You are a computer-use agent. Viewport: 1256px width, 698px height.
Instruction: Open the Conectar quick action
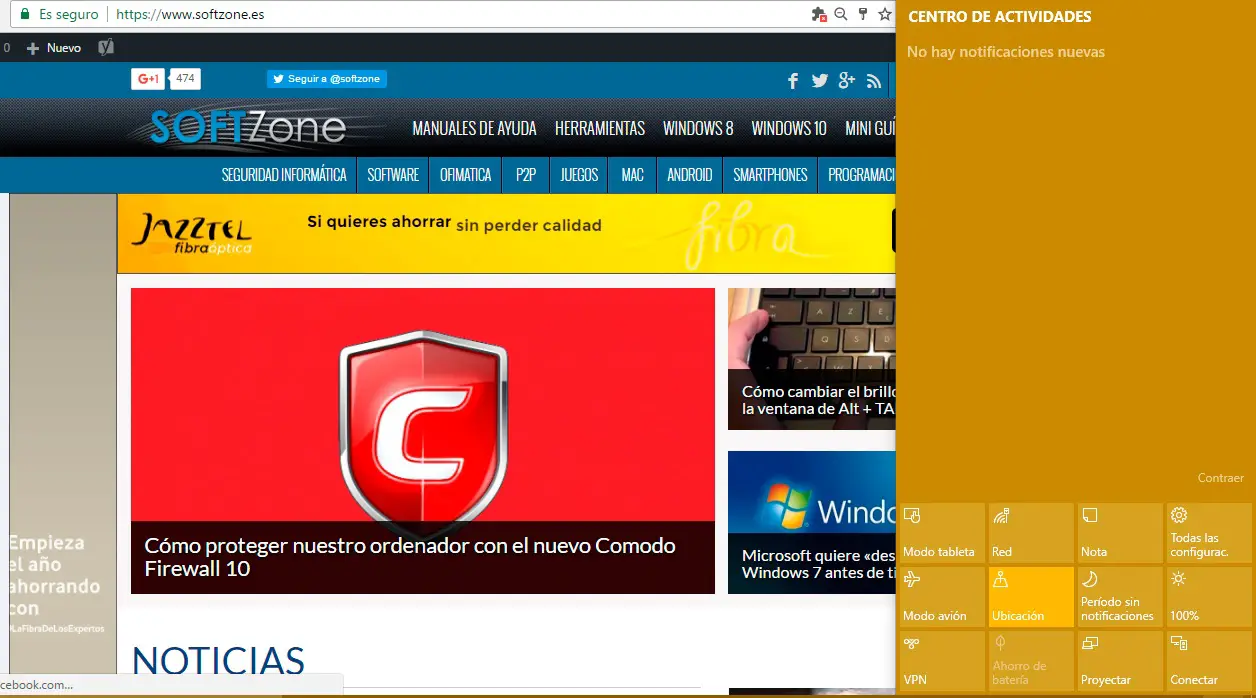coord(1209,661)
